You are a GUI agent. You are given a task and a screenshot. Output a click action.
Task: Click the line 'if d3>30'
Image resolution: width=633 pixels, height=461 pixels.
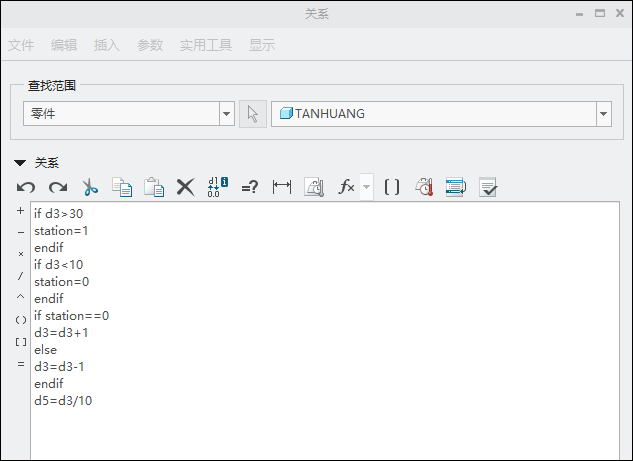click(x=59, y=214)
